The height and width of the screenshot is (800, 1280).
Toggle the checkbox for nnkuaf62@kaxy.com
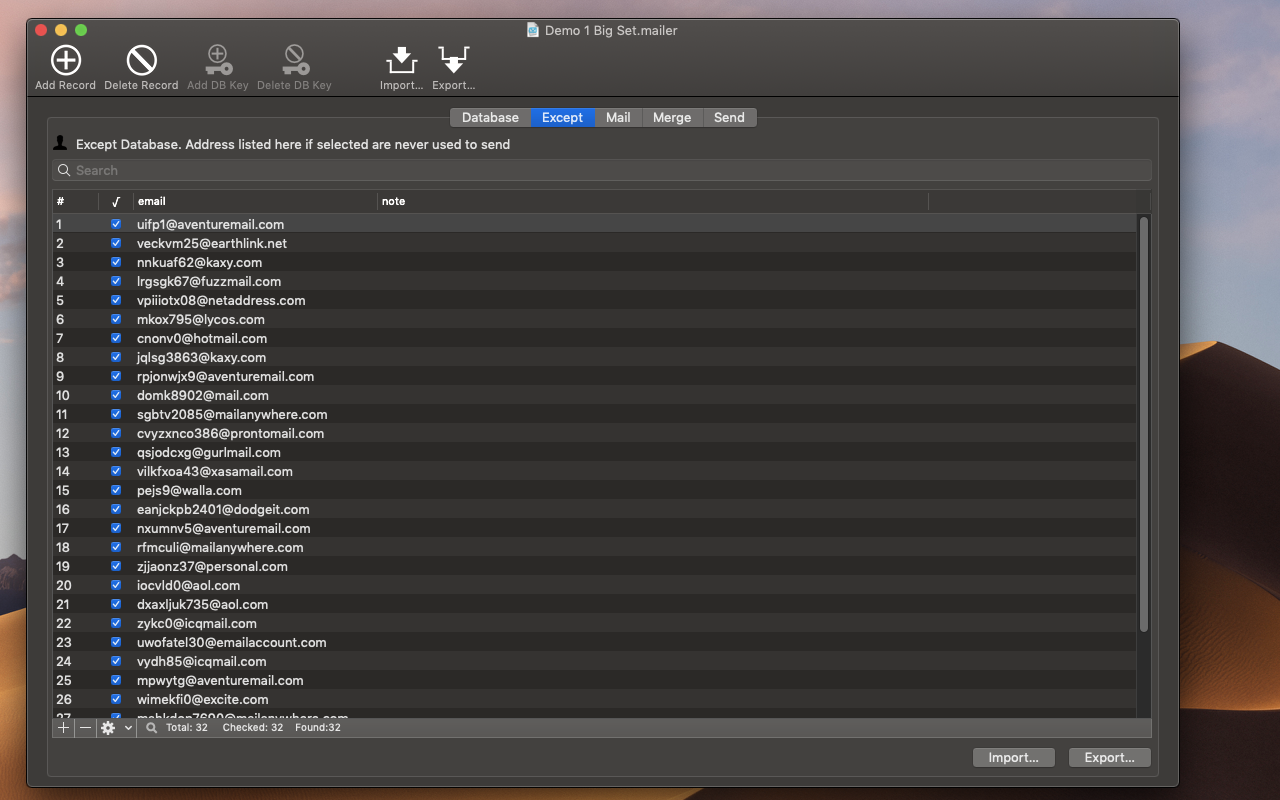pos(116,262)
